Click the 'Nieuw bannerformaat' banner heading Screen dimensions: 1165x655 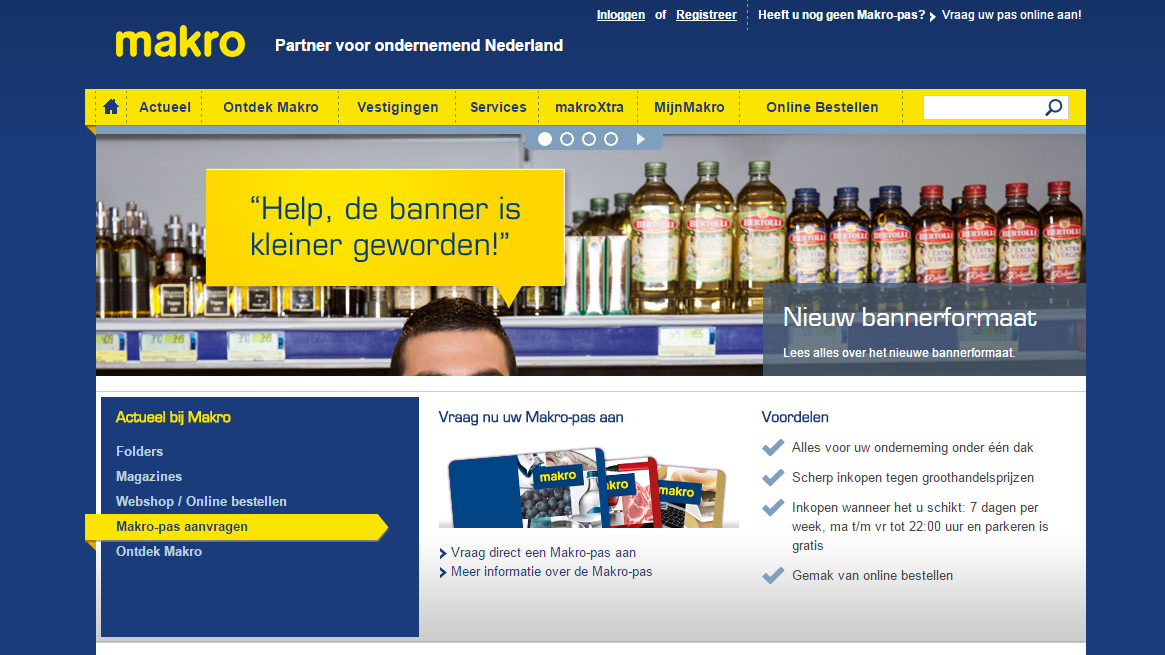pos(909,318)
